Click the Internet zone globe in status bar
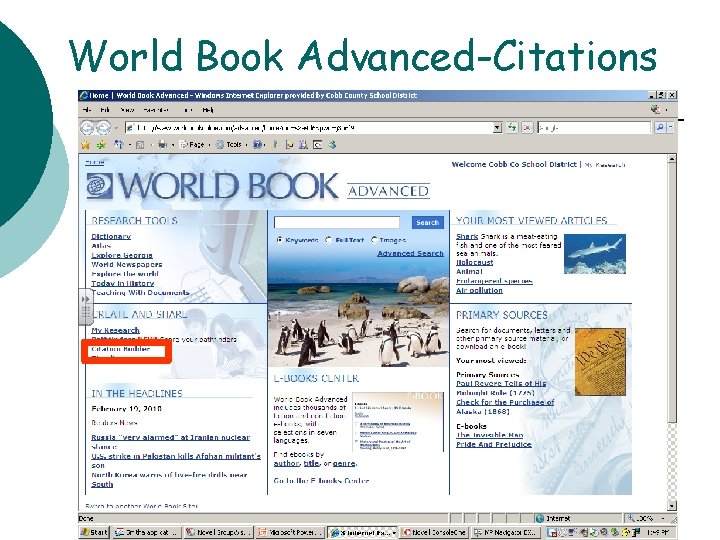The height and width of the screenshot is (540, 720). [540, 518]
